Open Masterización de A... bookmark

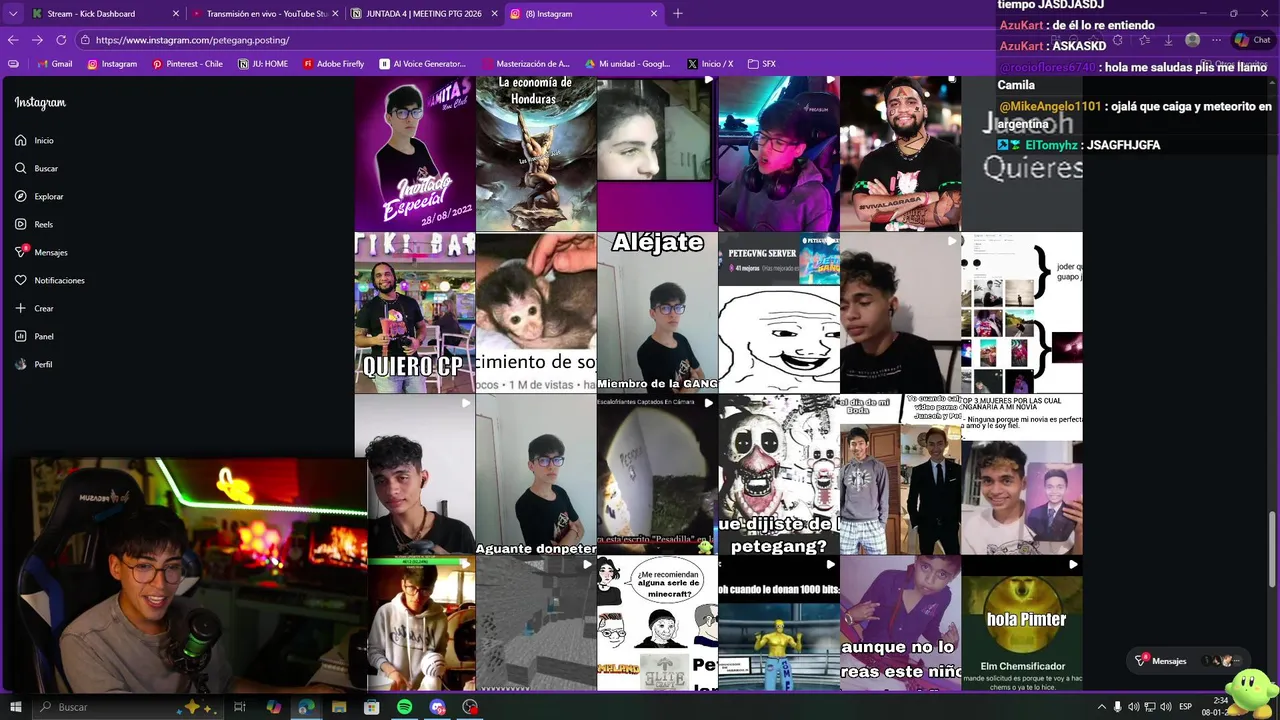click(x=526, y=64)
